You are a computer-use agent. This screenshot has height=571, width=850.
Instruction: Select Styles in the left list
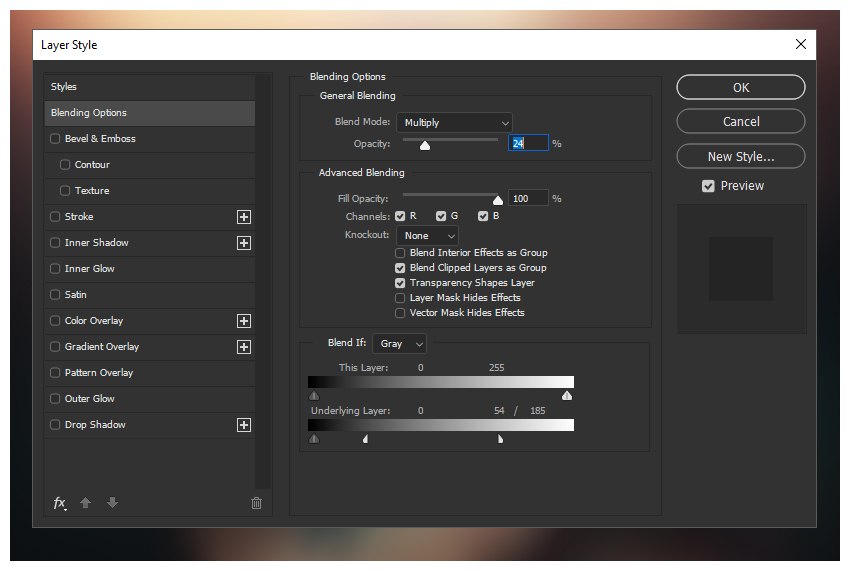pyautogui.click(x=150, y=87)
